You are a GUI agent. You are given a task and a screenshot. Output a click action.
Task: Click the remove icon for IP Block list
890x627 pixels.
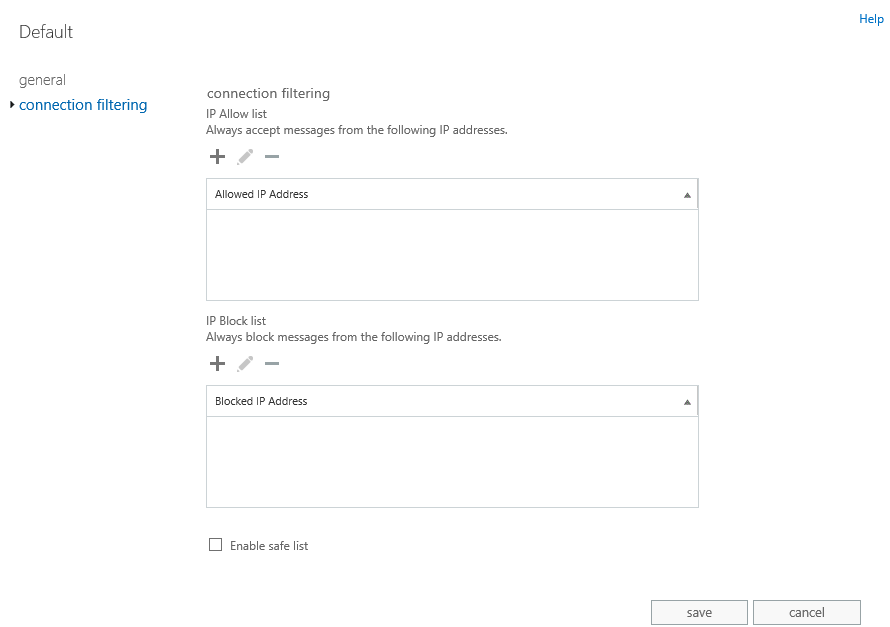click(x=271, y=364)
